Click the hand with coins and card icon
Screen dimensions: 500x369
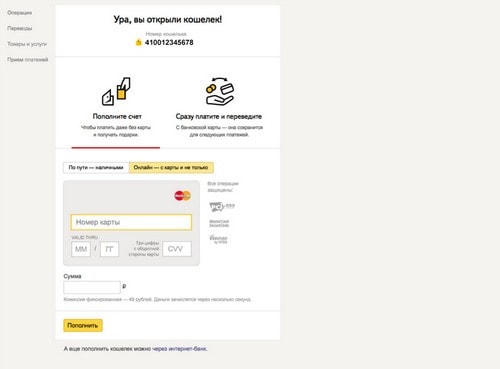pyautogui.click(x=219, y=91)
